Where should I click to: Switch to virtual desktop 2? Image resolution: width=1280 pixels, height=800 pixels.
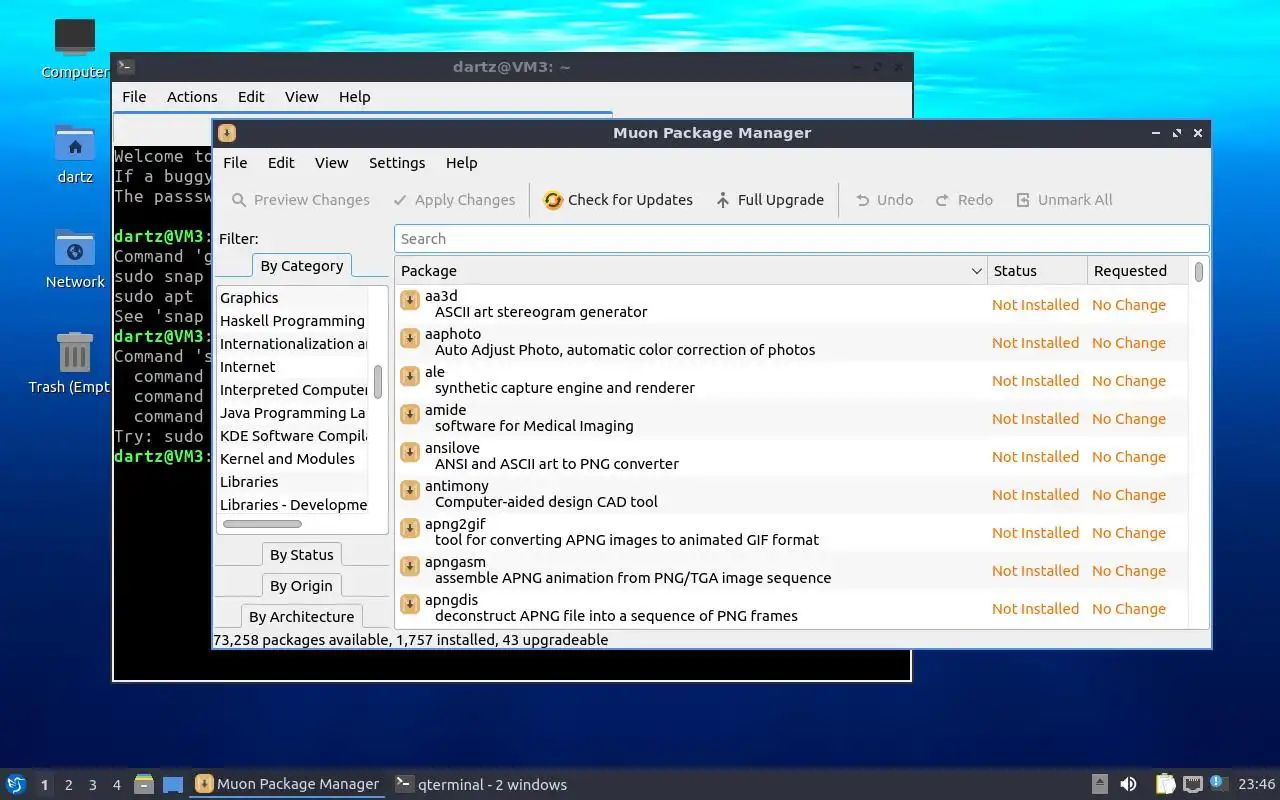tap(69, 785)
